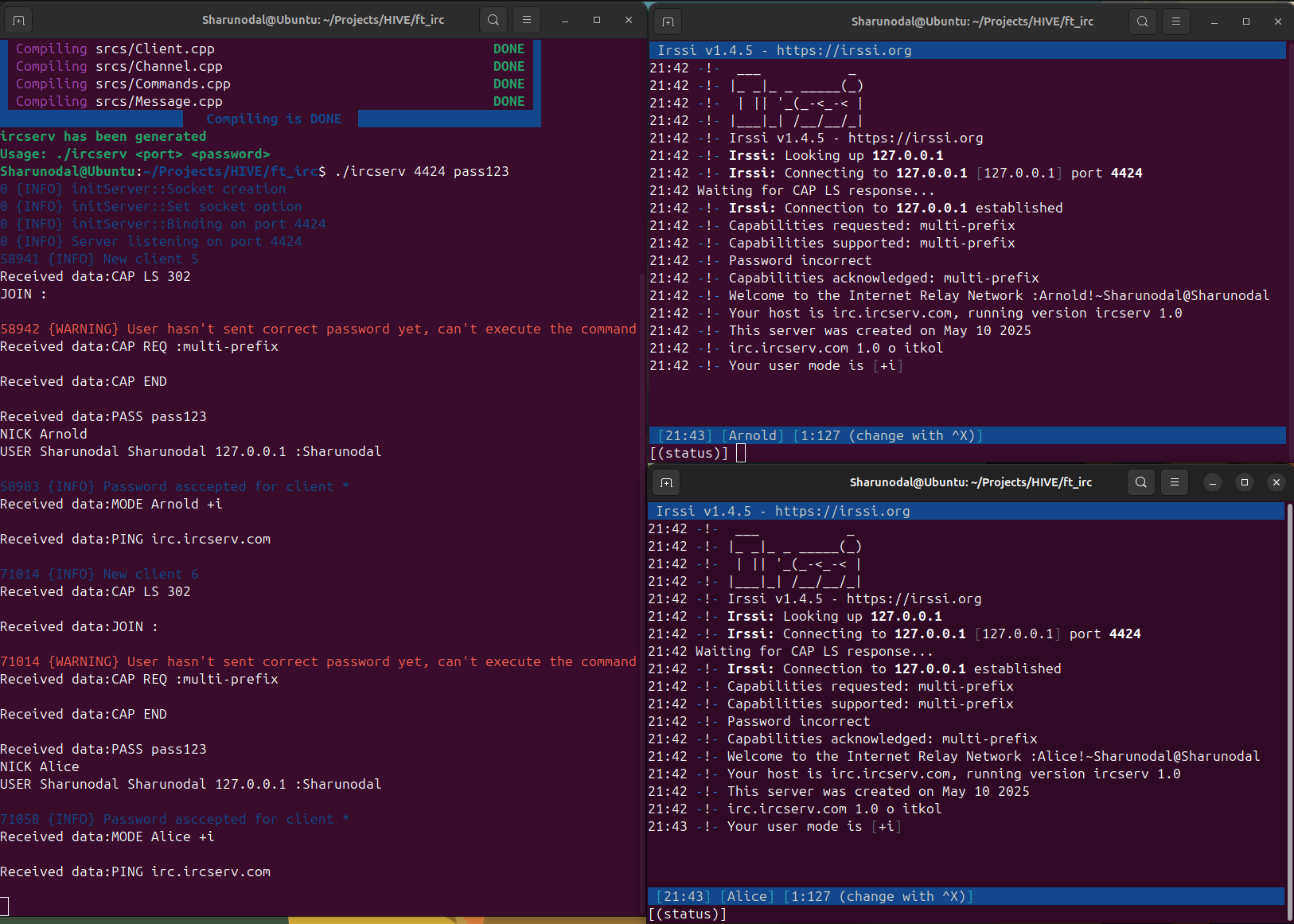The image size is (1294, 924).
Task: Click 'Password incorrect' in Arnold terminal
Action: coord(800,260)
